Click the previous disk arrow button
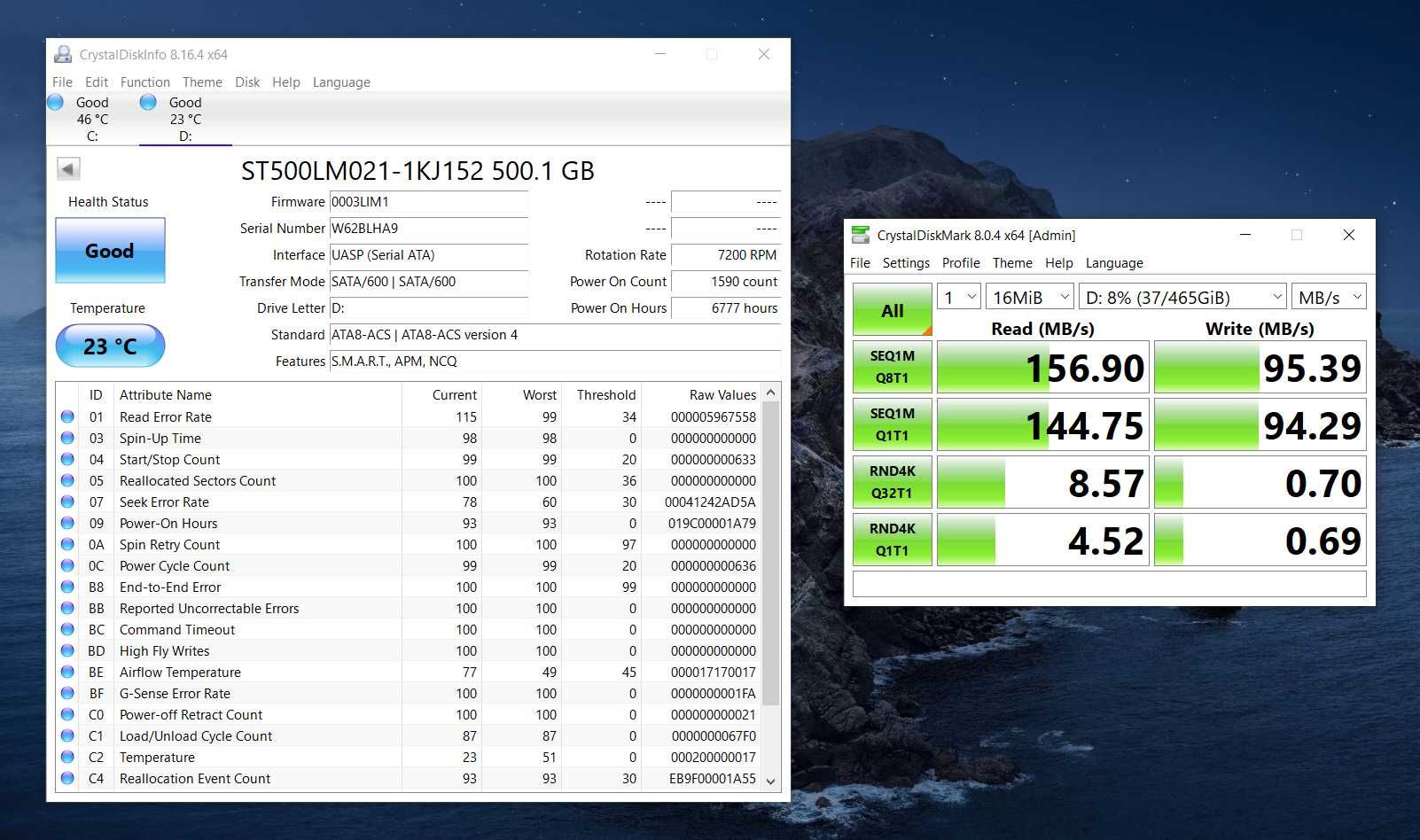Viewport: 1420px width, 840px height. click(x=68, y=168)
